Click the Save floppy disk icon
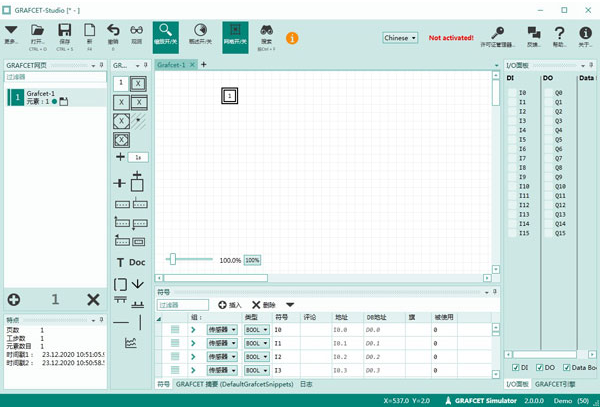 pyautogui.click(x=65, y=32)
